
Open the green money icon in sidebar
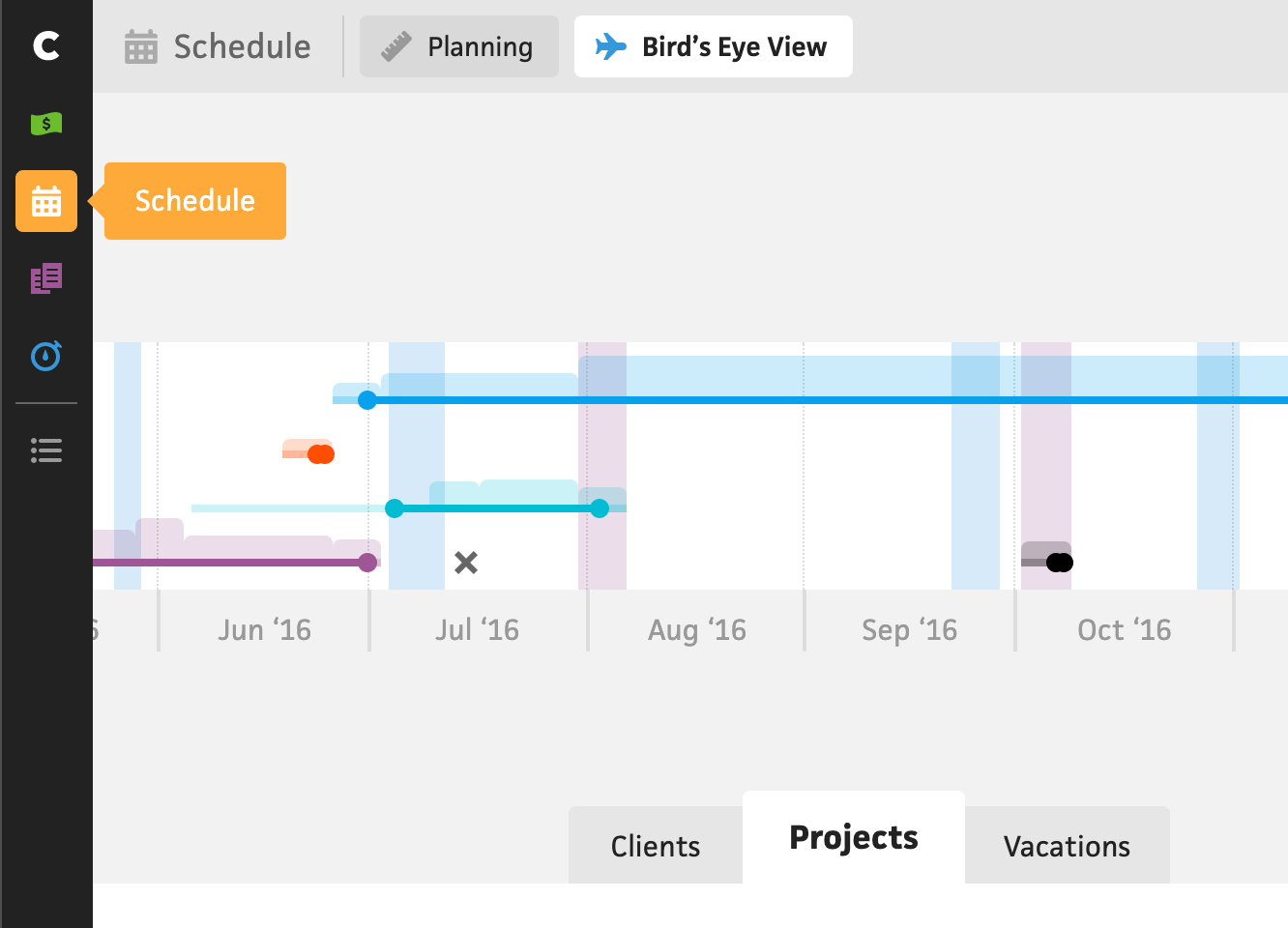[46, 124]
